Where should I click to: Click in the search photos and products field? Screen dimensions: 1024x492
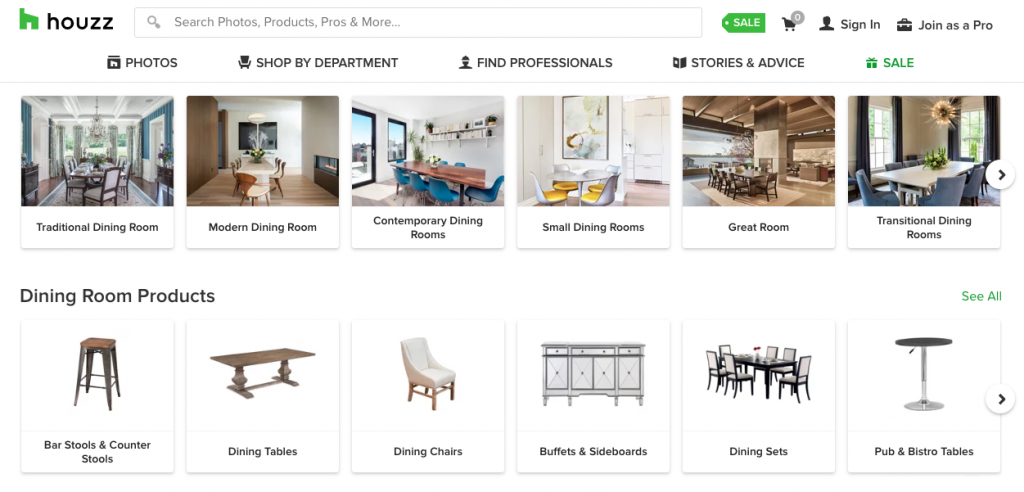tap(418, 22)
